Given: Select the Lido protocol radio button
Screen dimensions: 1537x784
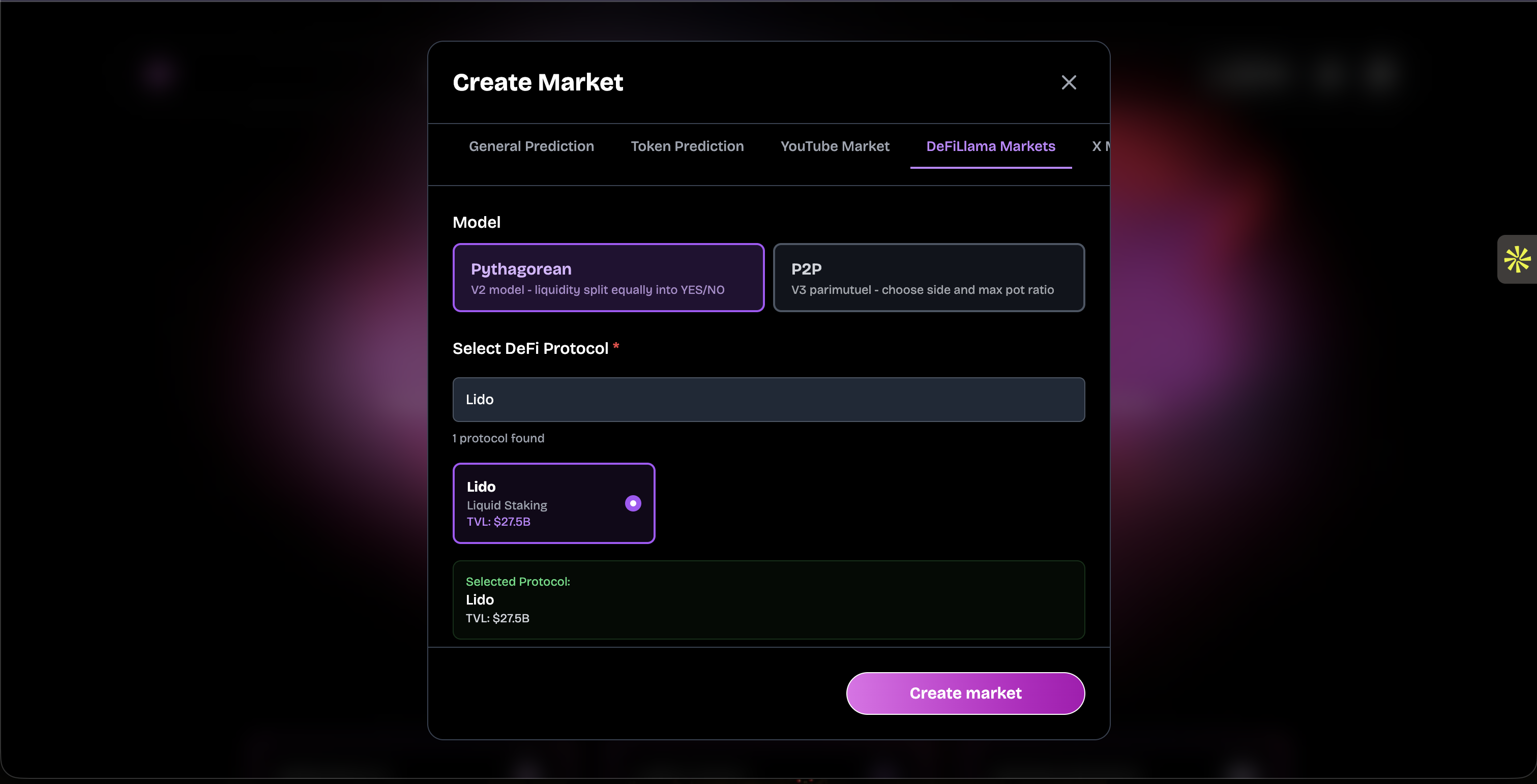Looking at the screenshot, I should pyautogui.click(x=633, y=503).
